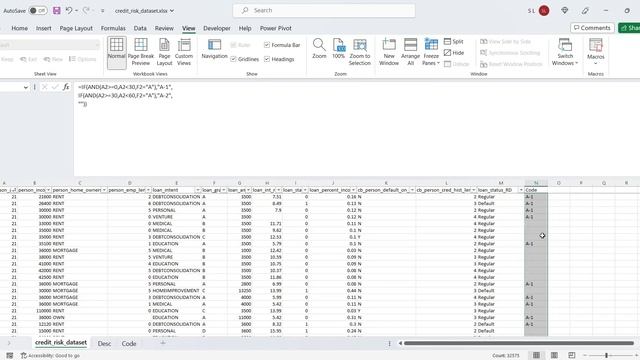The image size is (640, 360).
Task: Open the Insert ribbon tab
Action: tap(44, 28)
